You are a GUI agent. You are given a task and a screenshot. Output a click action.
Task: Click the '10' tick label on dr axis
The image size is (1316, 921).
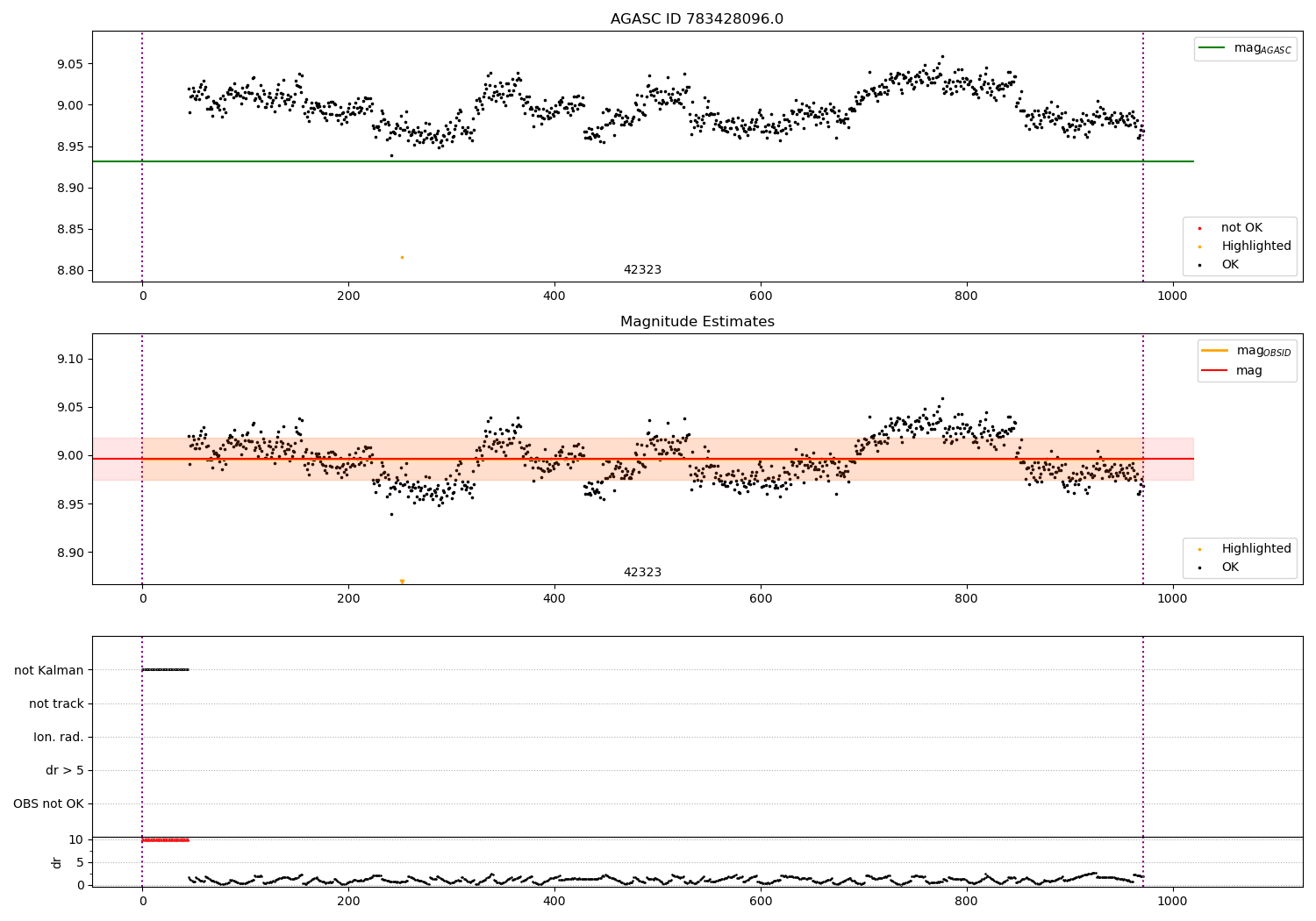pyautogui.click(x=76, y=840)
